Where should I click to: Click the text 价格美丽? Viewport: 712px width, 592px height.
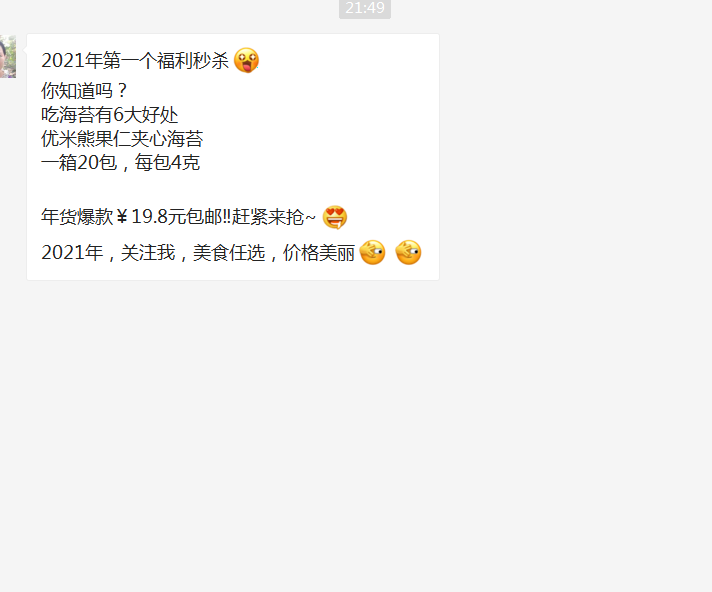pos(319,252)
